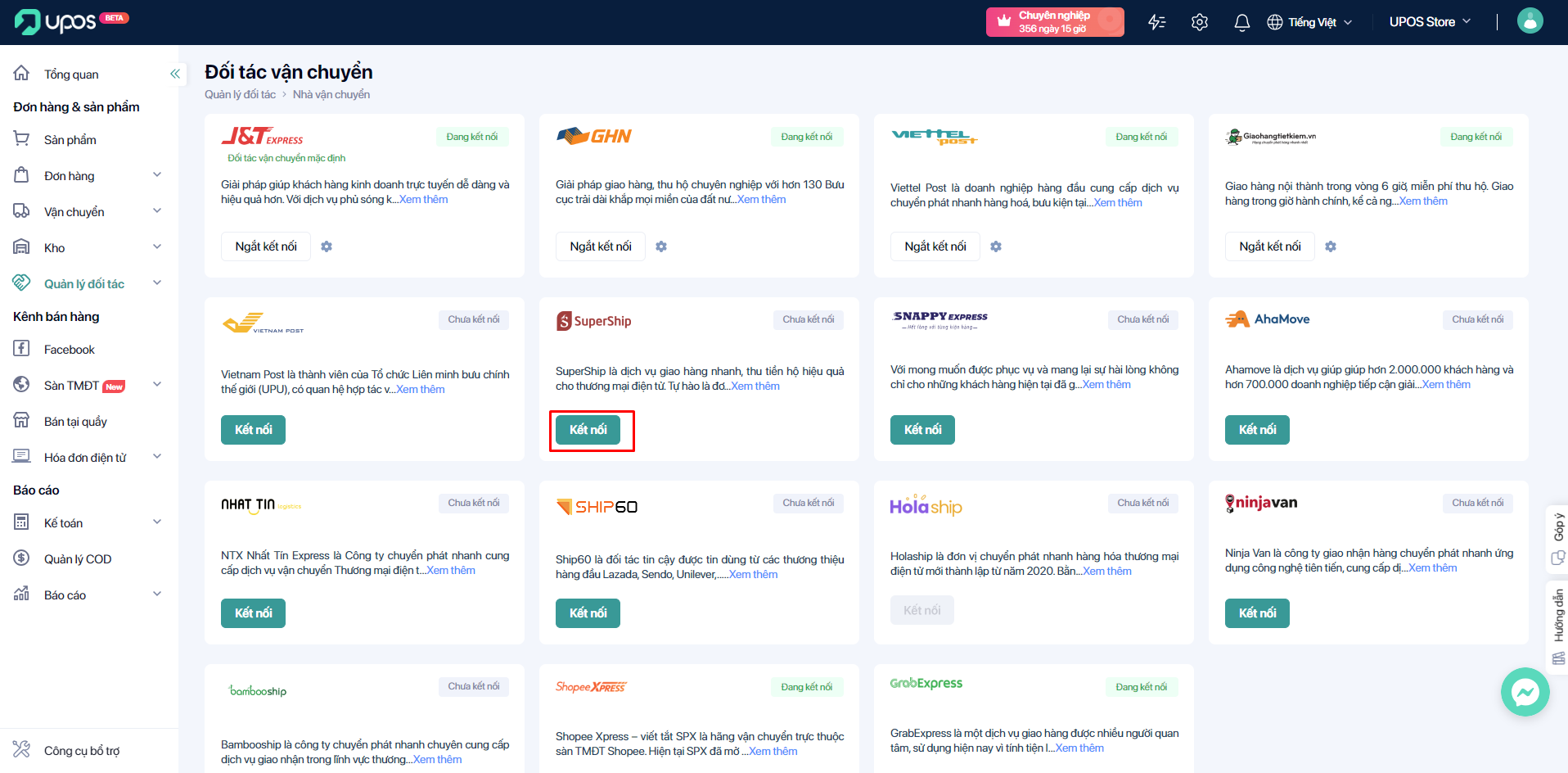Open the Tiếng Việt language dropdown

(x=1310, y=22)
